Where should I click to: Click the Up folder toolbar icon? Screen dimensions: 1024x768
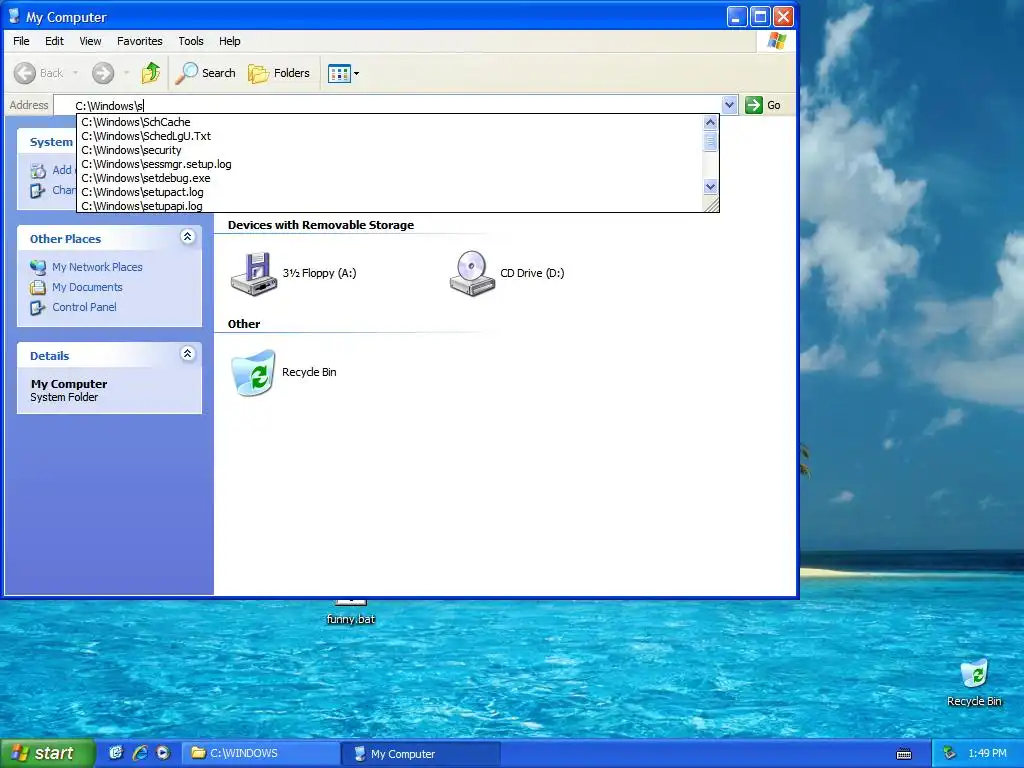tap(151, 73)
